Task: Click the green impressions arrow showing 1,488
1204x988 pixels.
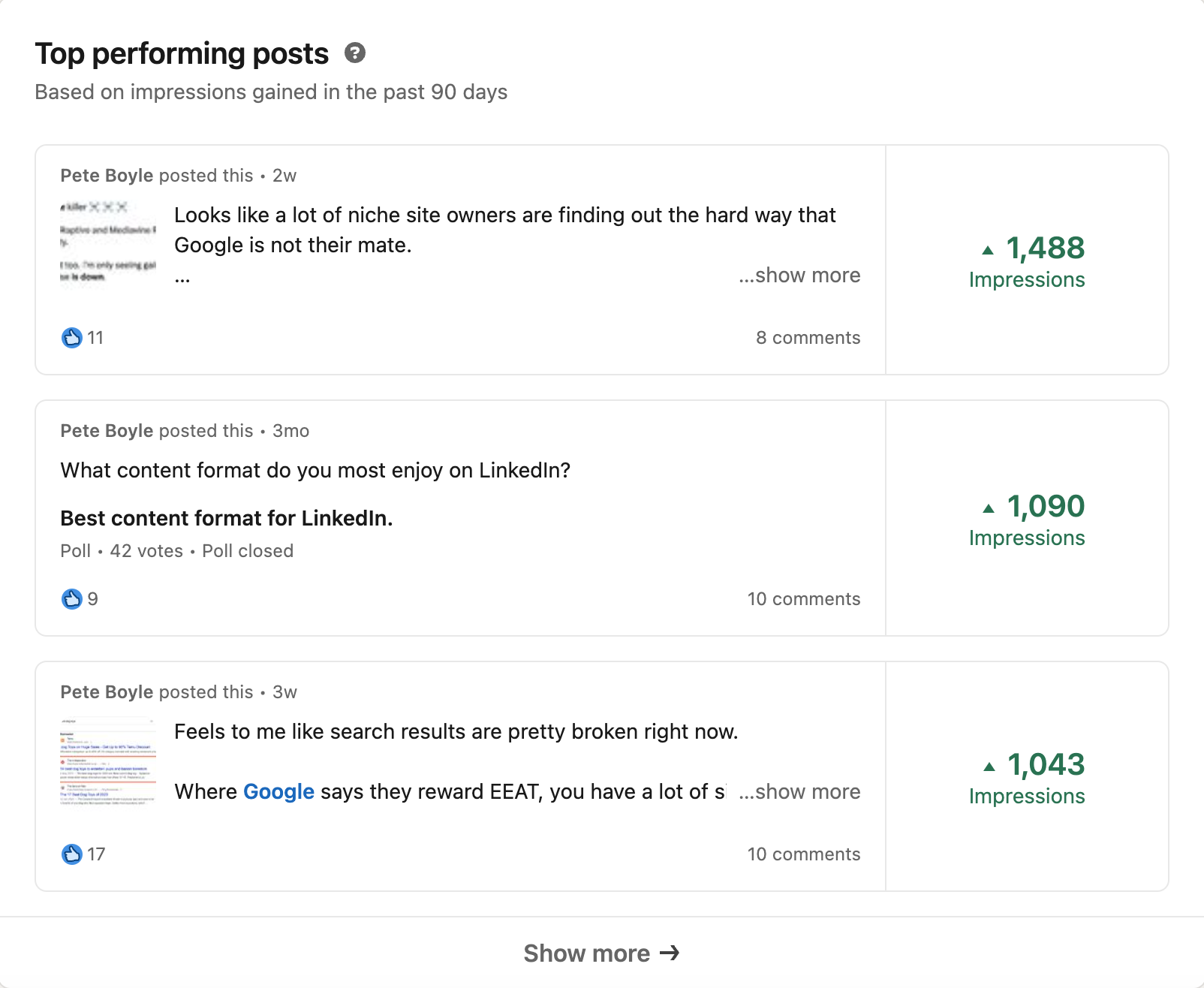Action: click(989, 249)
